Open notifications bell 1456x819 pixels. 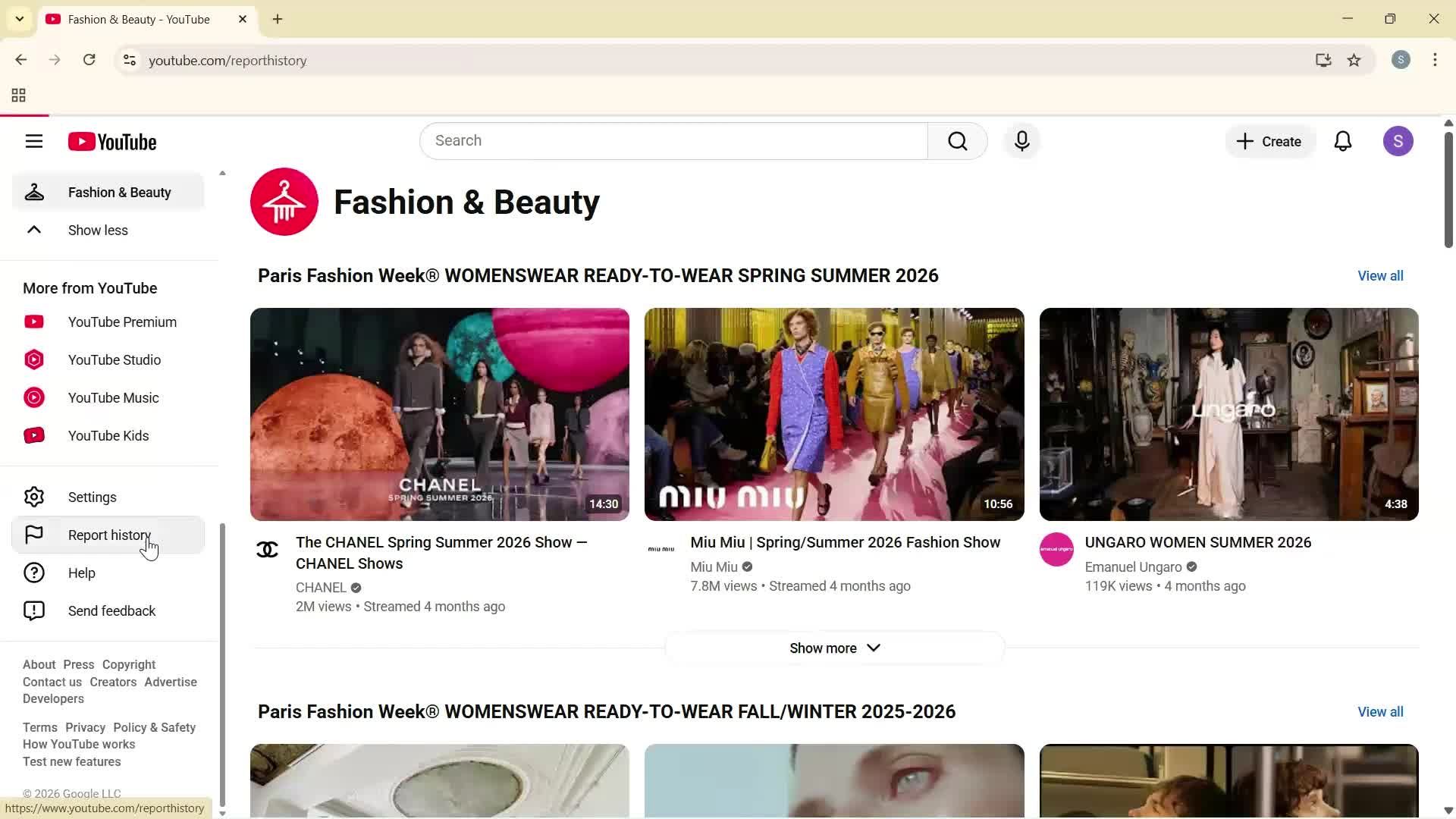coord(1343,141)
